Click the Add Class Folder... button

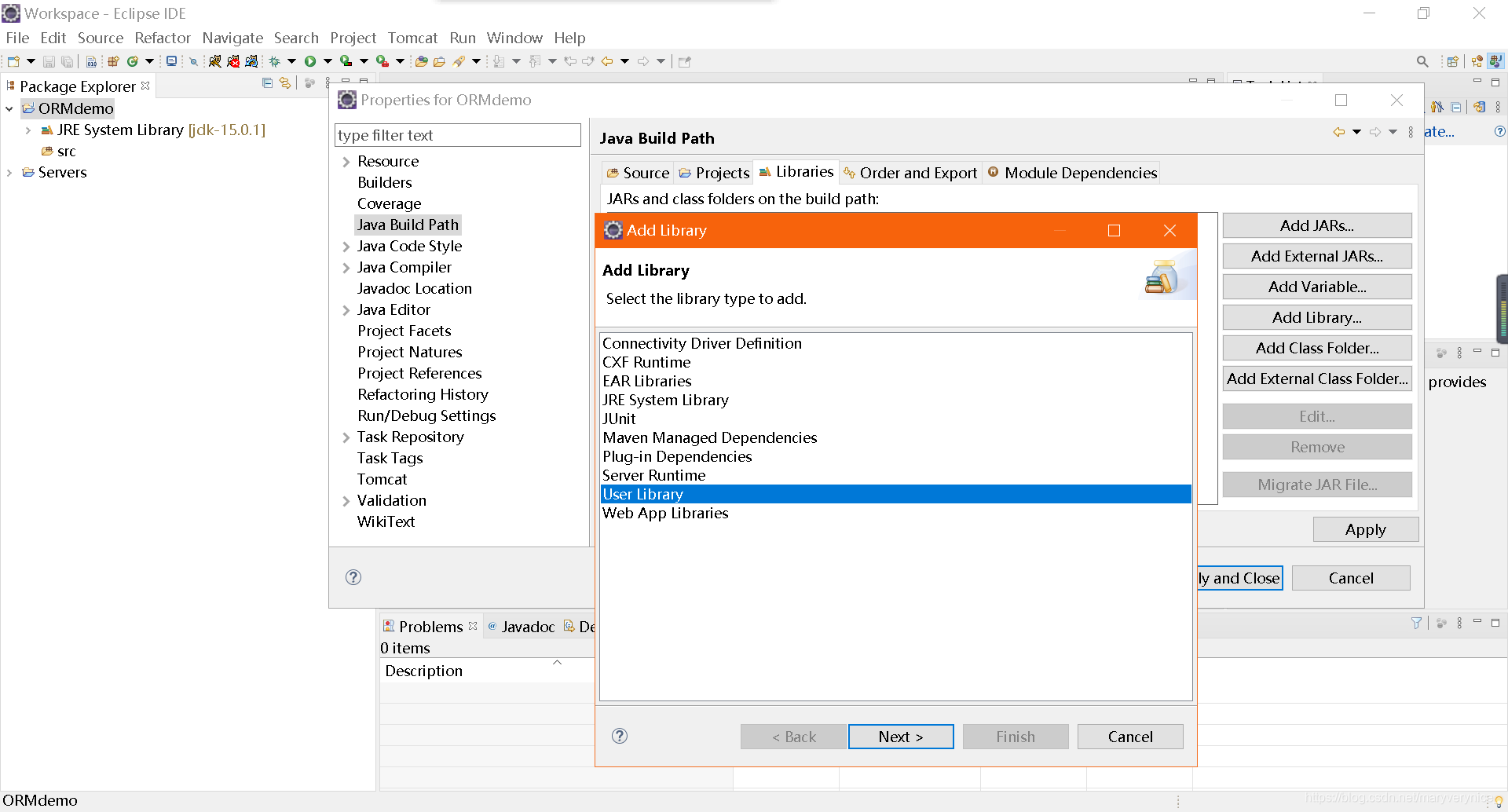(1317, 348)
